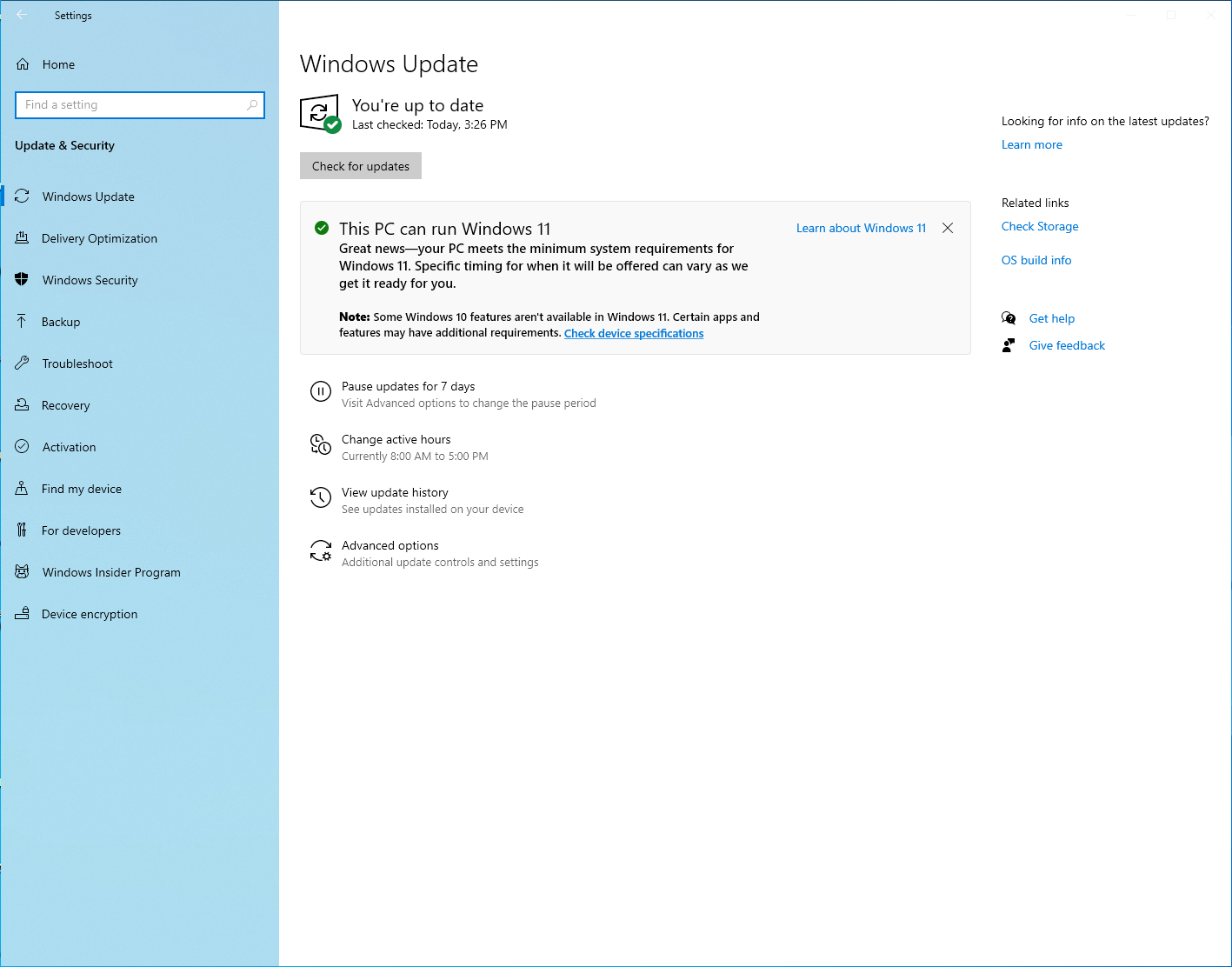Image resolution: width=1232 pixels, height=967 pixels.
Task: Click the Windows Update sync icon in sidebar
Action: (23, 197)
